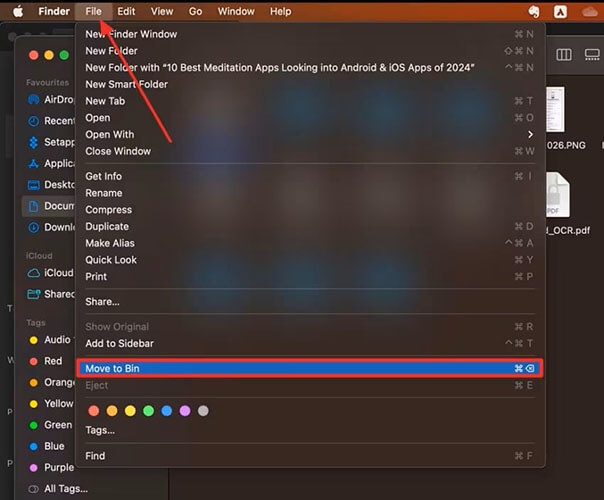The image size is (604, 500).
Task: Switch Finder to column view icon
Action: click(564, 55)
